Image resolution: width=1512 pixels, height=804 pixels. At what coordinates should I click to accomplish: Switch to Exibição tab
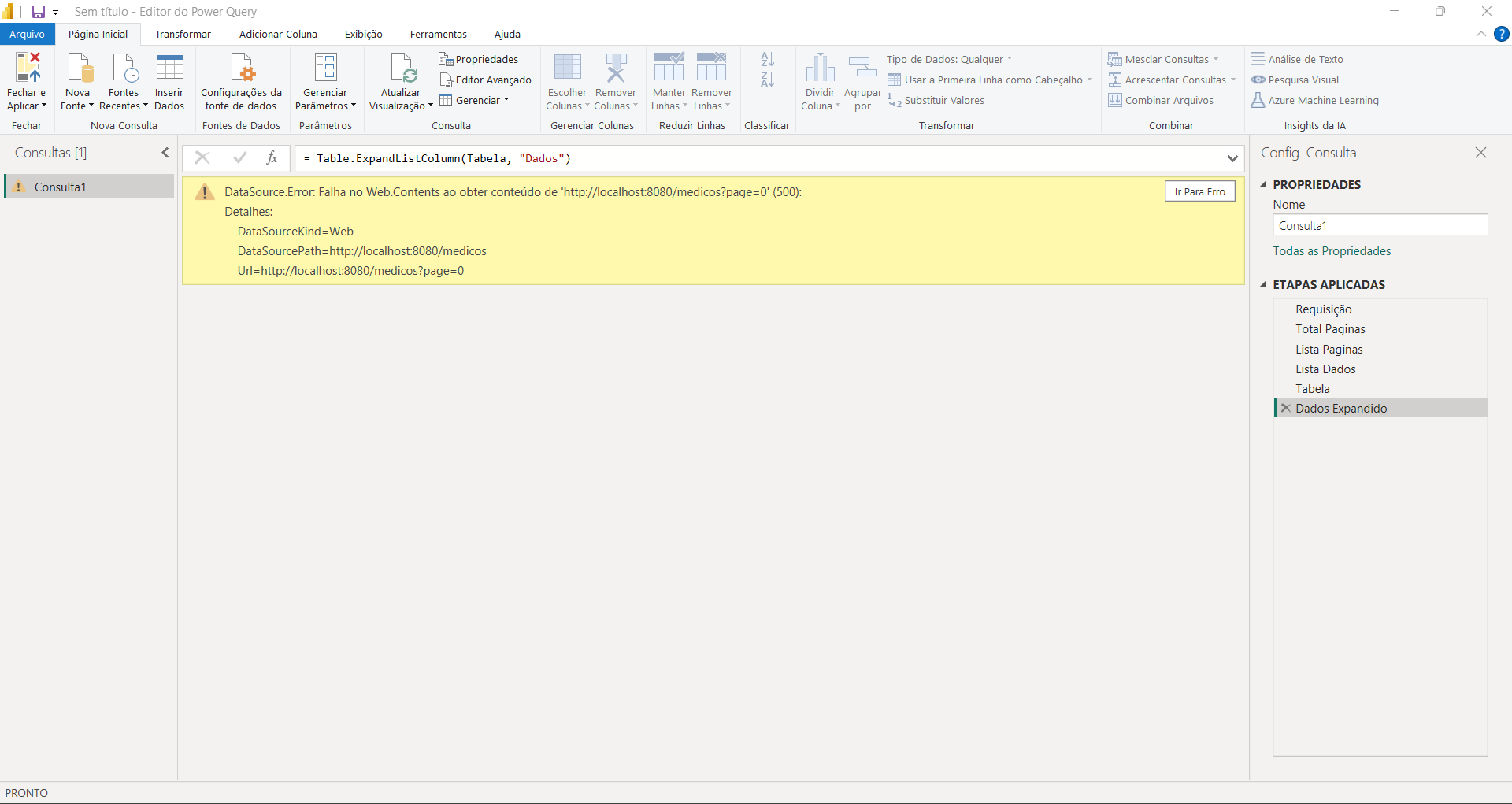tap(364, 34)
